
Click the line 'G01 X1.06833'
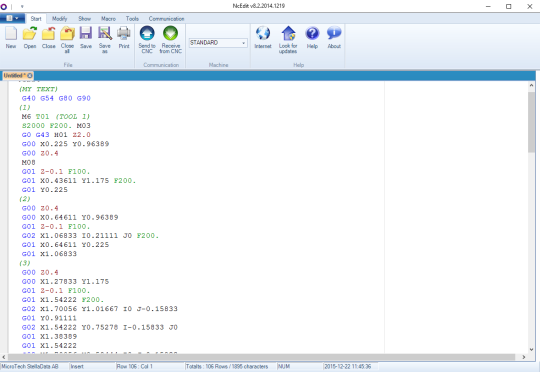point(49,254)
